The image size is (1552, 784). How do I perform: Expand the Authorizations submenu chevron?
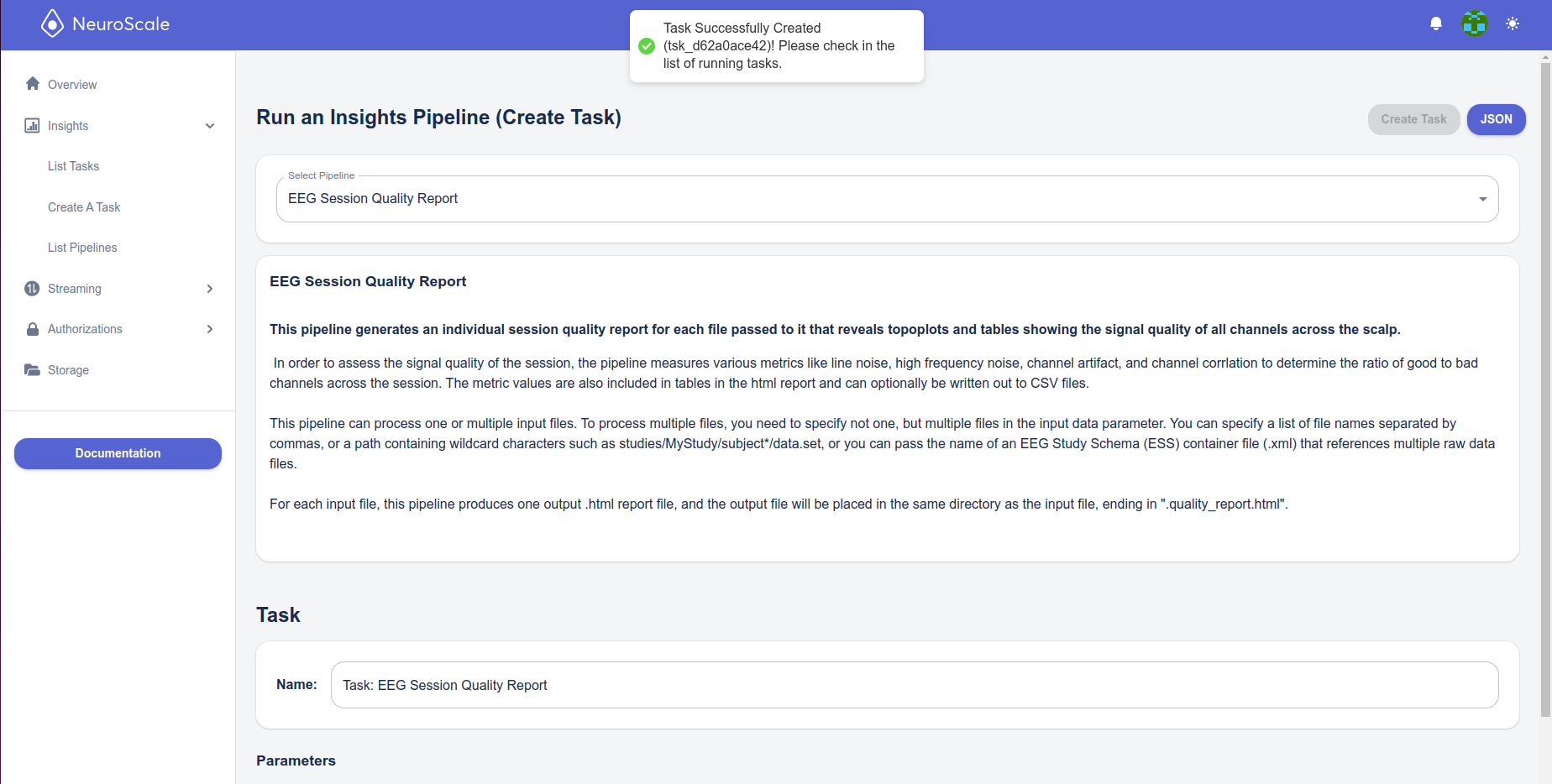click(210, 329)
